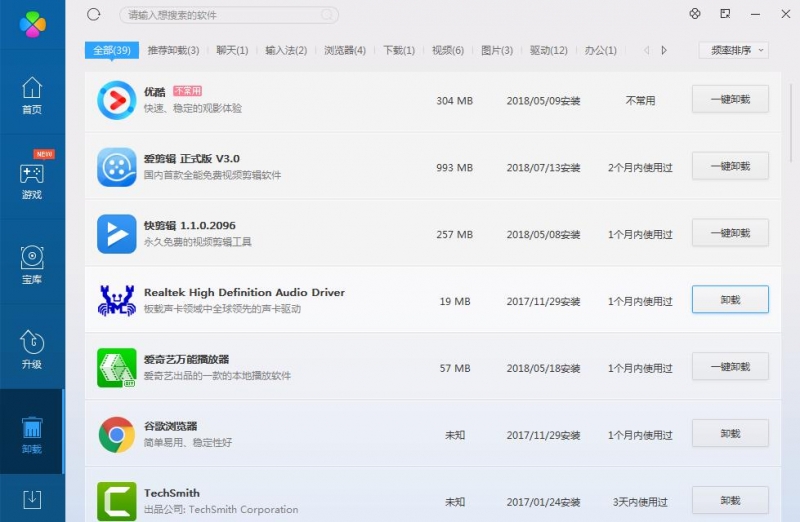The image size is (800, 522).
Task: Select the 图片(3) tab
Action: [497, 50]
